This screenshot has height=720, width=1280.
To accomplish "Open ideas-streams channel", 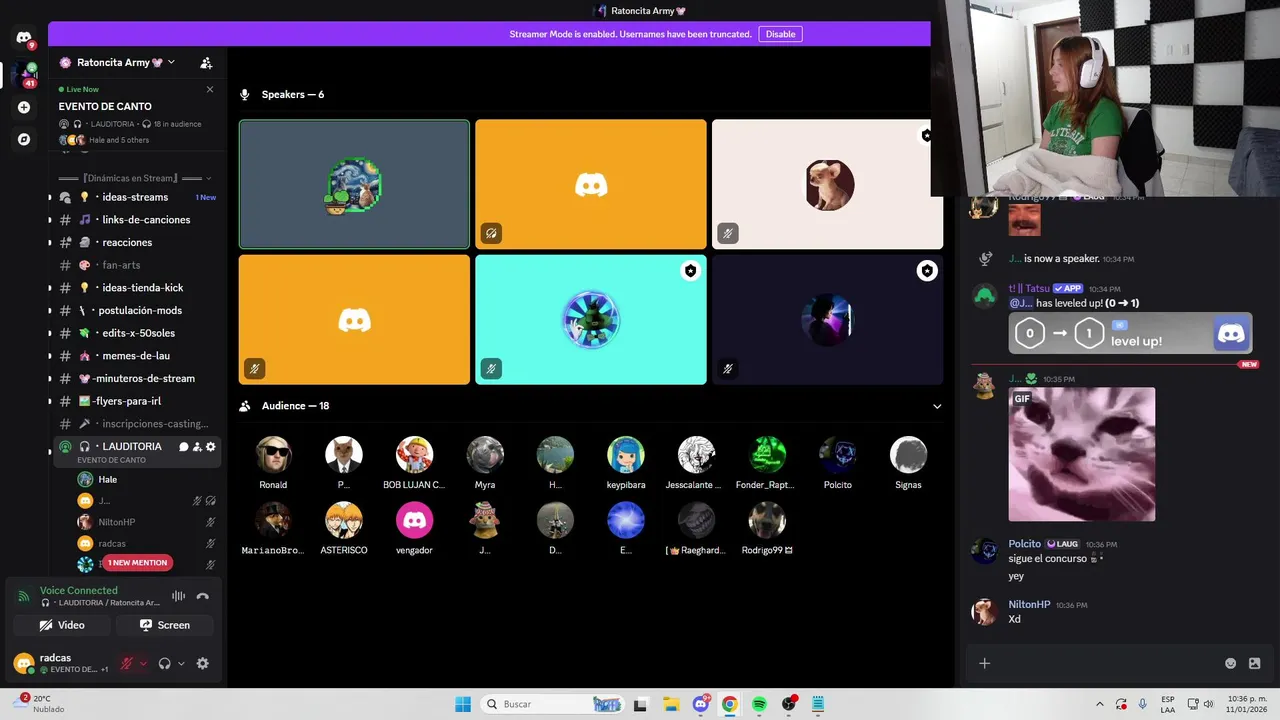I will 135,197.
